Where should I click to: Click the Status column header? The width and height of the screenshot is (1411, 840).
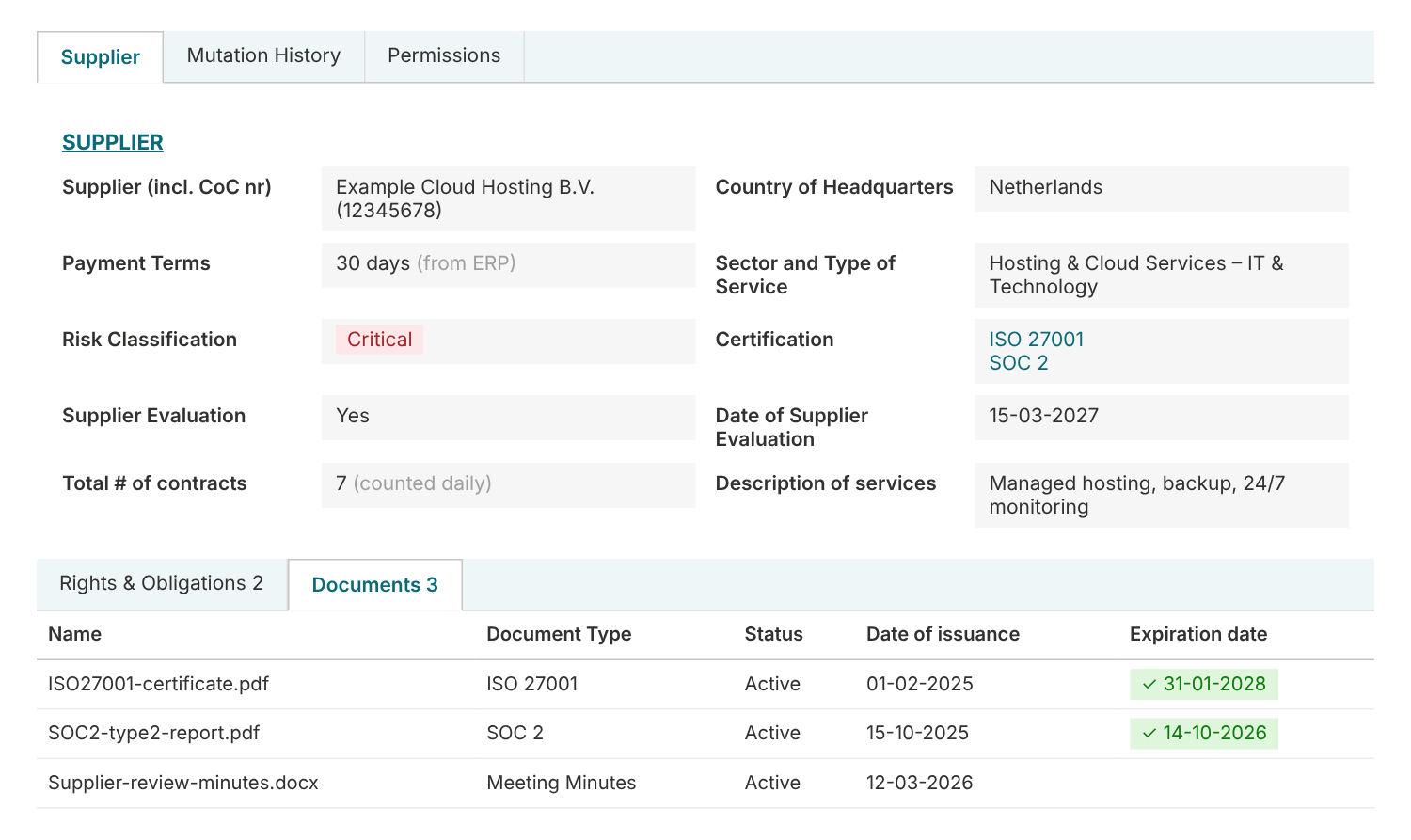point(773,634)
